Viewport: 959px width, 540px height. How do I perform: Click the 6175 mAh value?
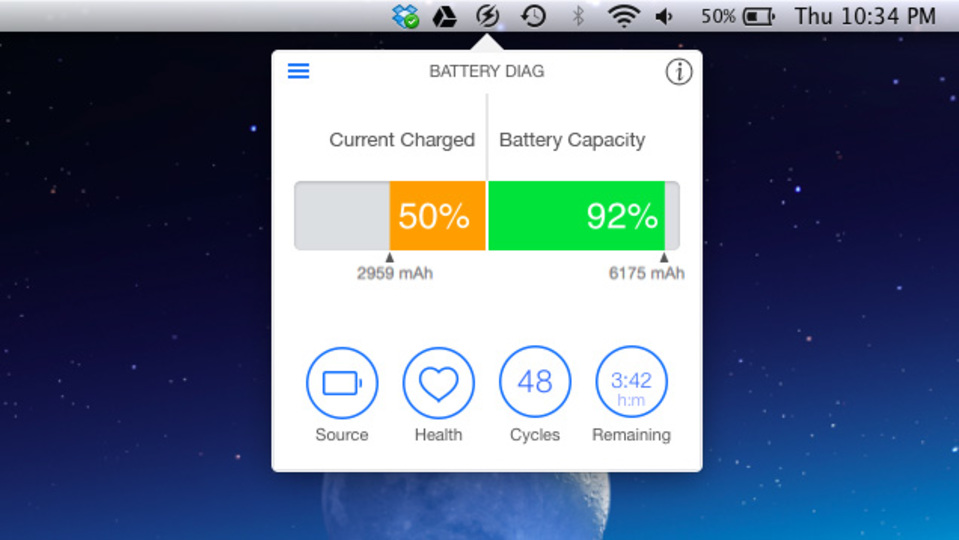pos(646,273)
